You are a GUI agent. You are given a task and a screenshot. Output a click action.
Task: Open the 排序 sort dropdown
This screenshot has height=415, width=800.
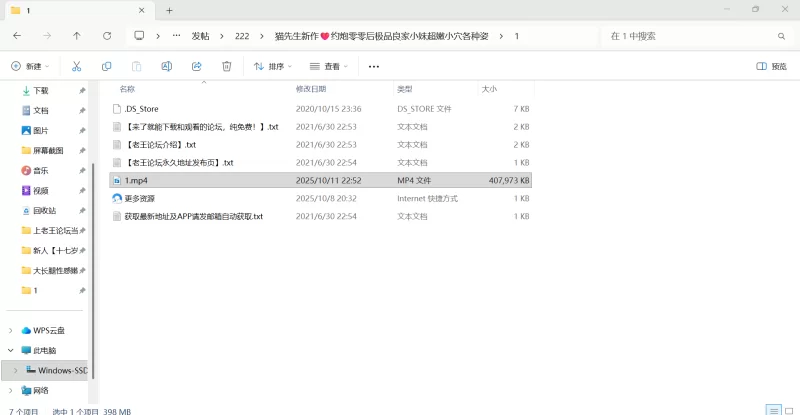(x=273, y=66)
